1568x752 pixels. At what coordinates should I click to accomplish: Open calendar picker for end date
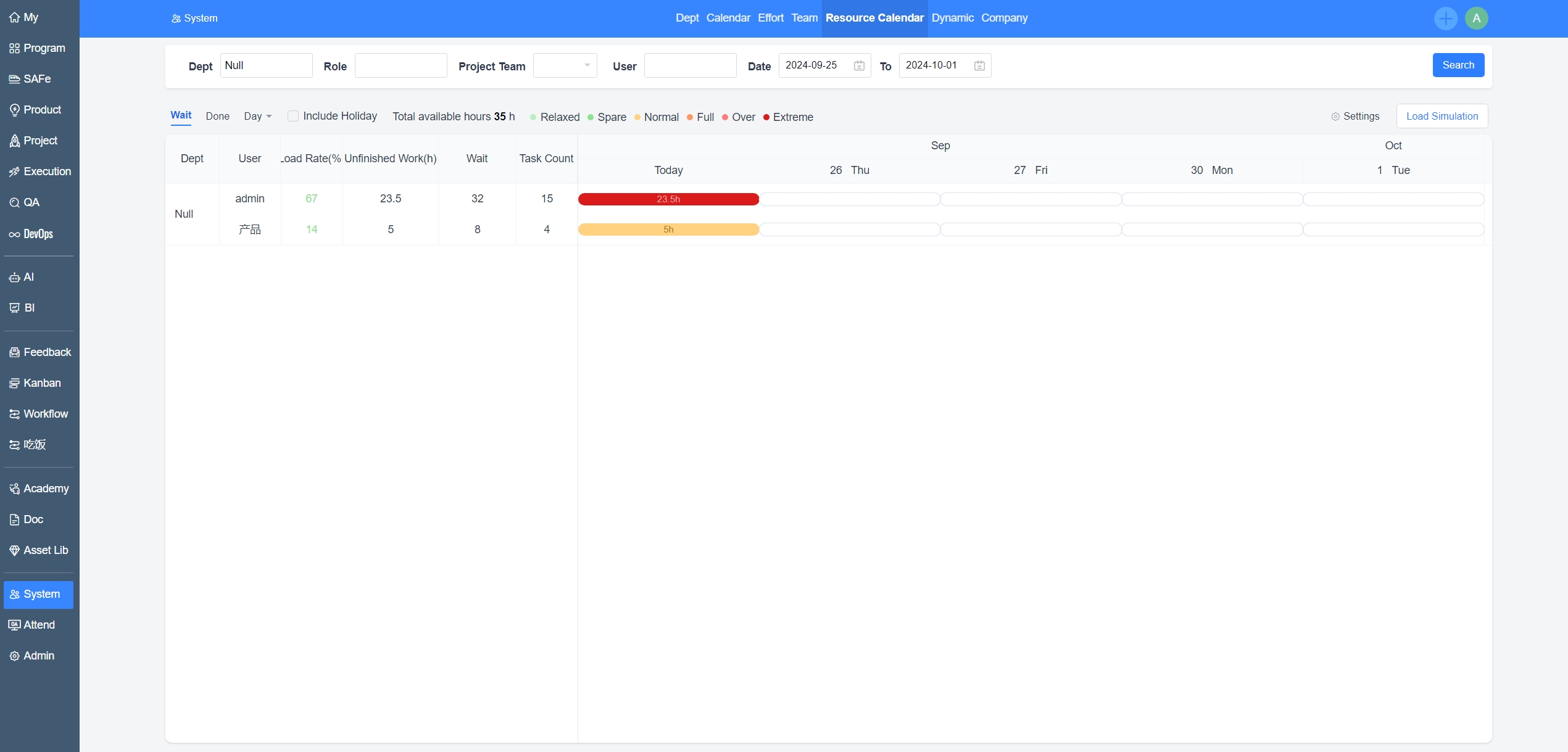coord(979,65)
